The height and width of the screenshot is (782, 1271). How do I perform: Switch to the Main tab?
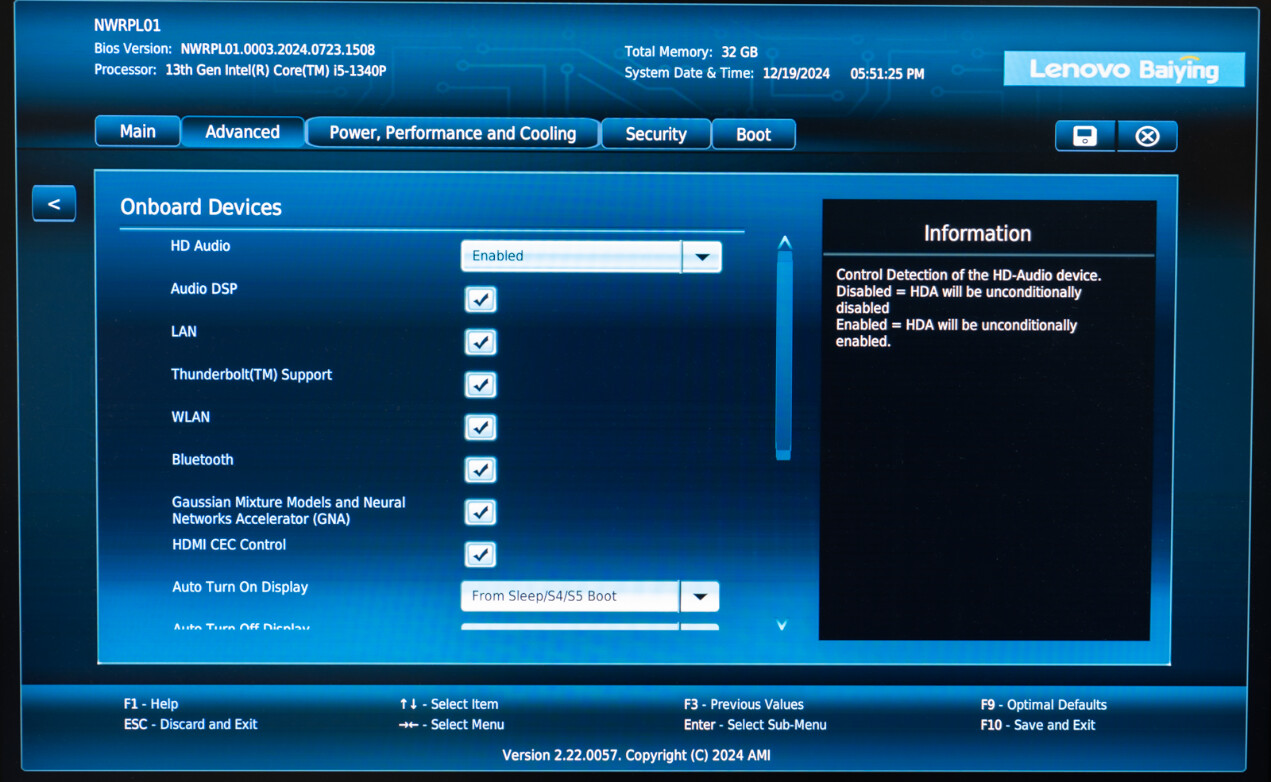(138, 132)
